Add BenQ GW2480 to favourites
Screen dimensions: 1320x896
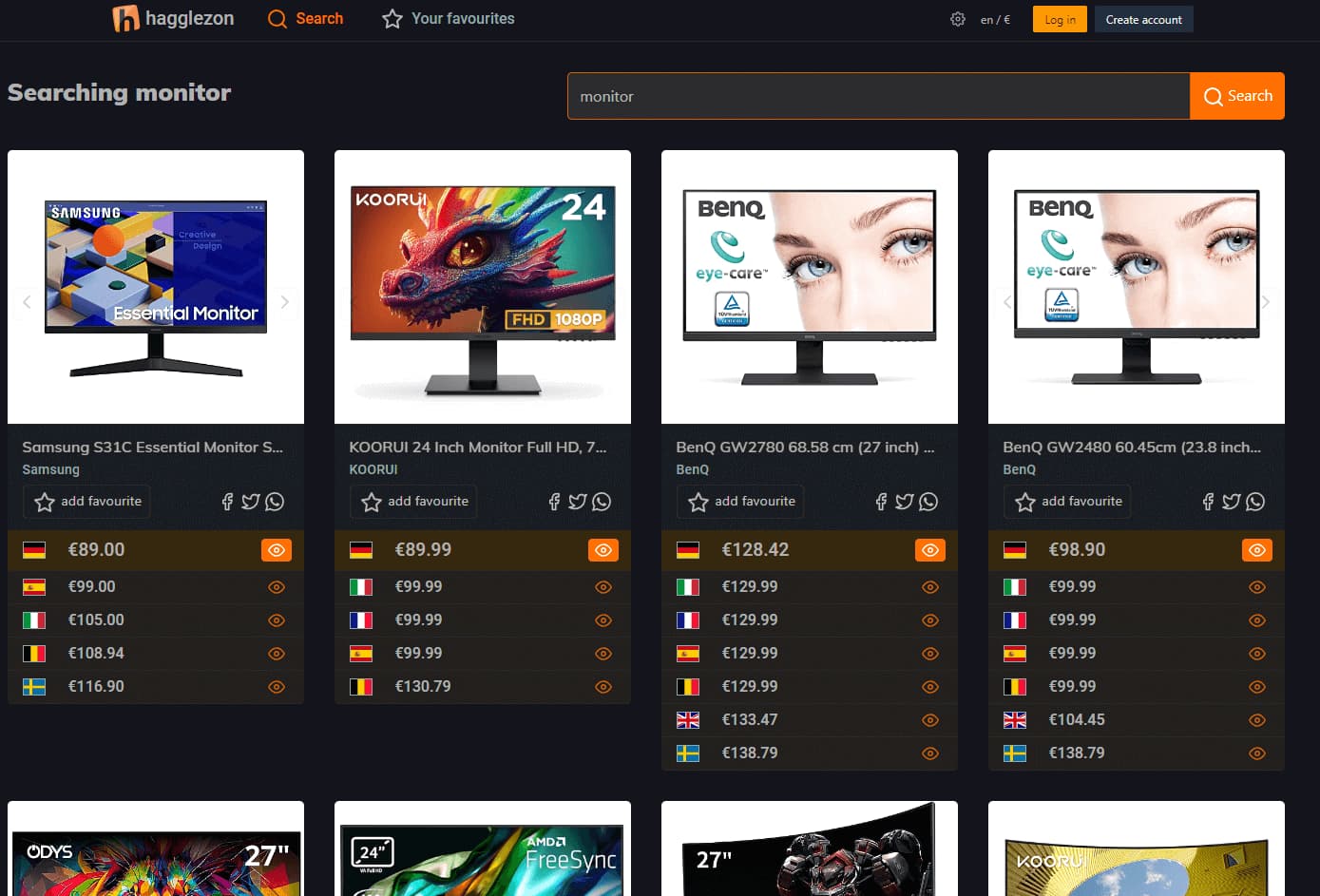point(1068,502)
